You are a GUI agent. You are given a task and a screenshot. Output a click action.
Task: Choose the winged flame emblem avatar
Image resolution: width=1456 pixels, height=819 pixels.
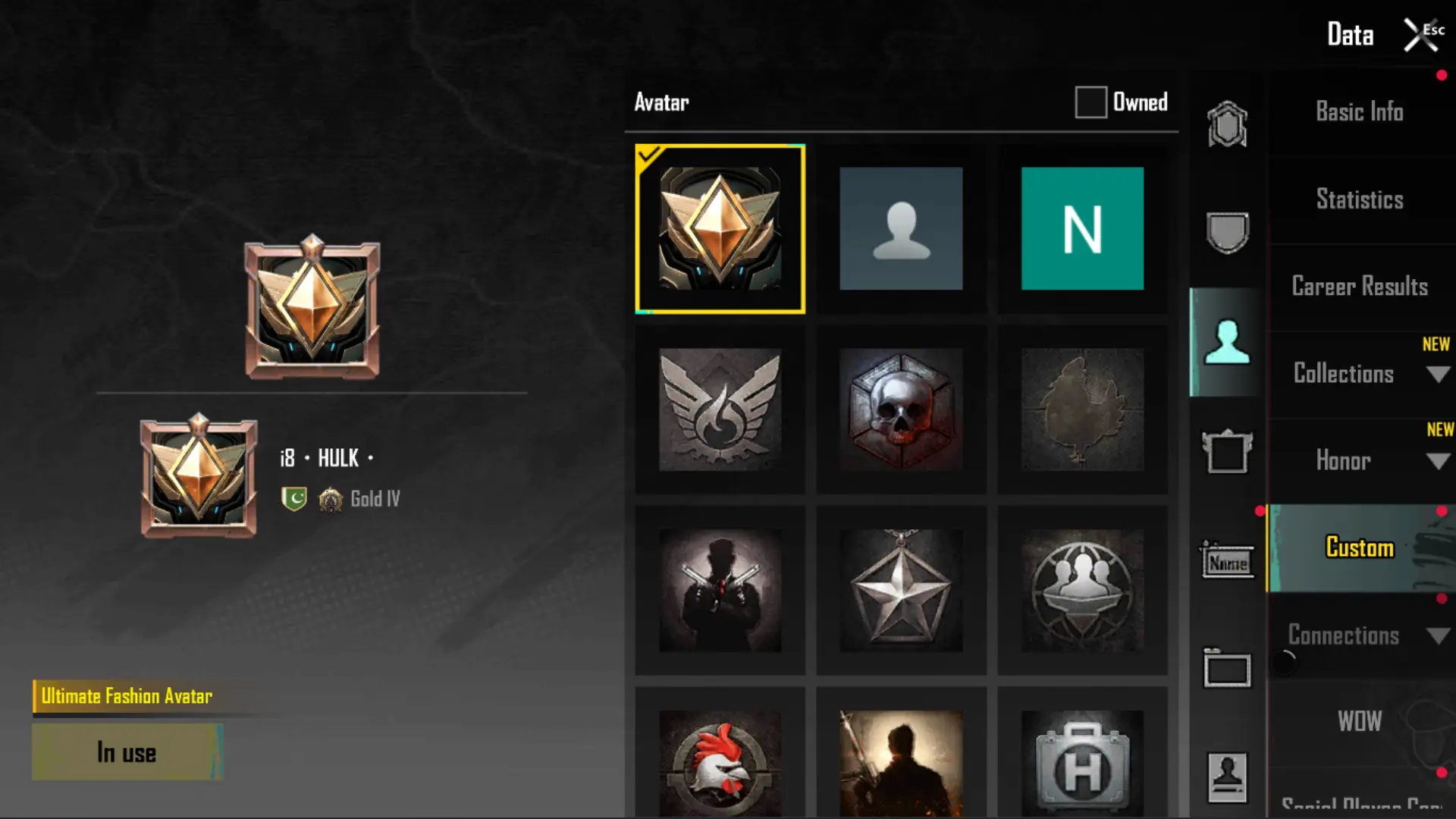(x=720, y=409)
